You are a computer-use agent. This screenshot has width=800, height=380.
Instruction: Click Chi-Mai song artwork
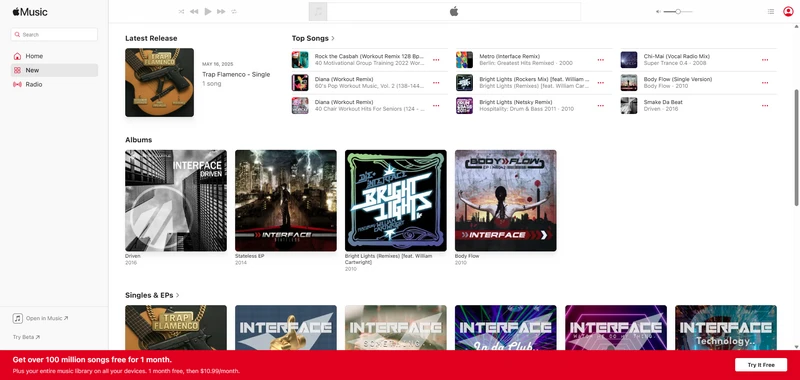pyautogui.click(x=629, y=60)
